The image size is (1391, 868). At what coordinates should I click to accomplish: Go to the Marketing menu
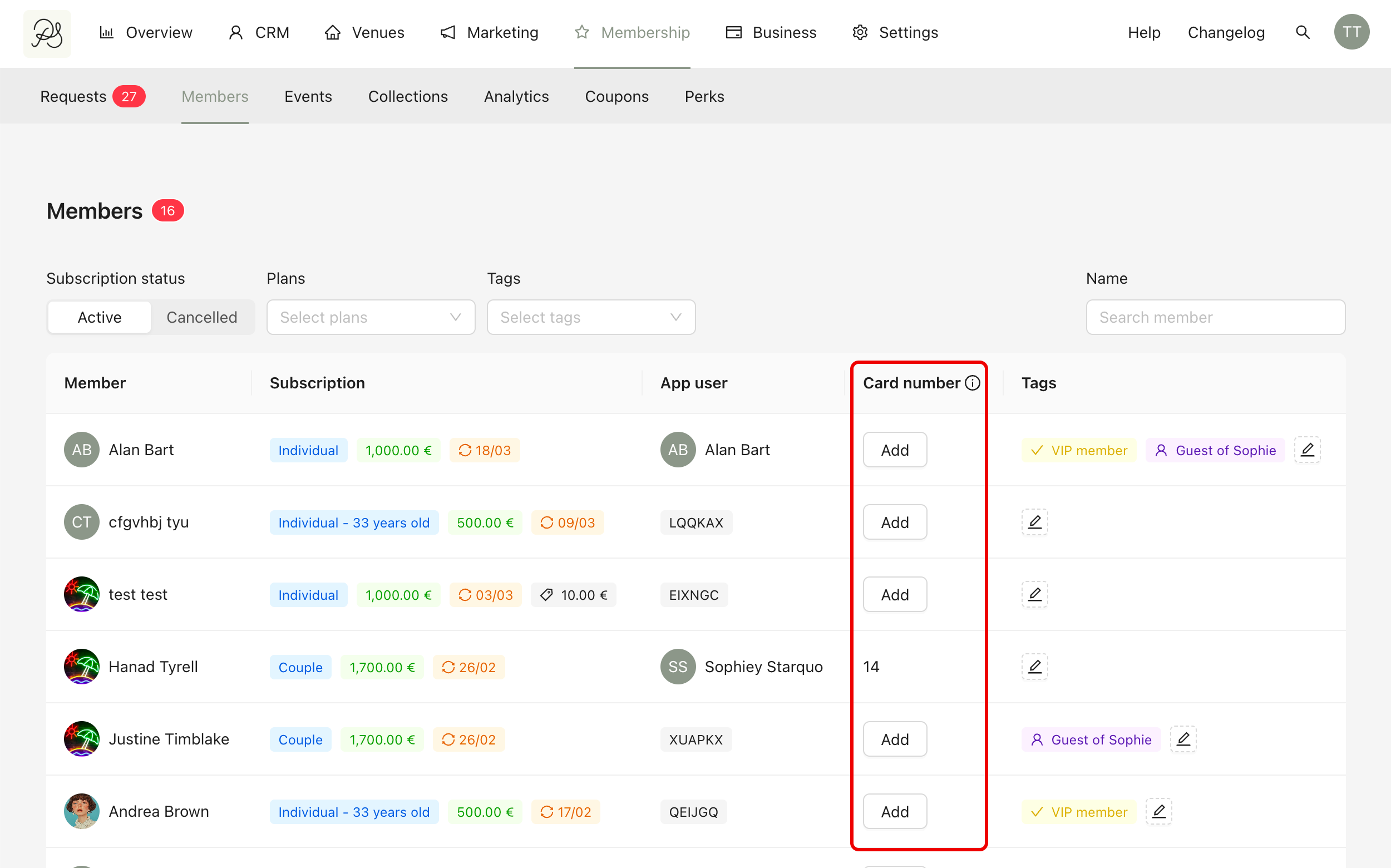490,32
